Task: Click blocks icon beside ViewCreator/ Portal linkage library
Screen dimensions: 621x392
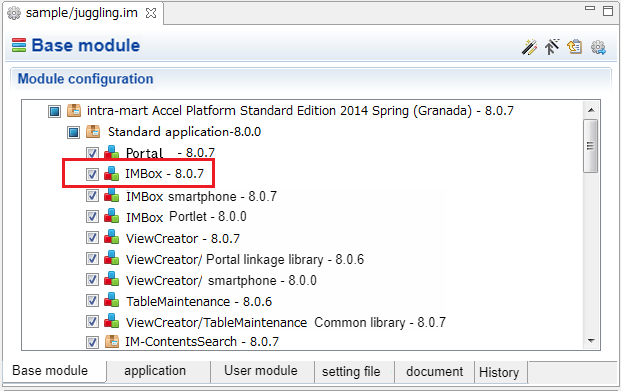Action: click(x=112, y=259)
